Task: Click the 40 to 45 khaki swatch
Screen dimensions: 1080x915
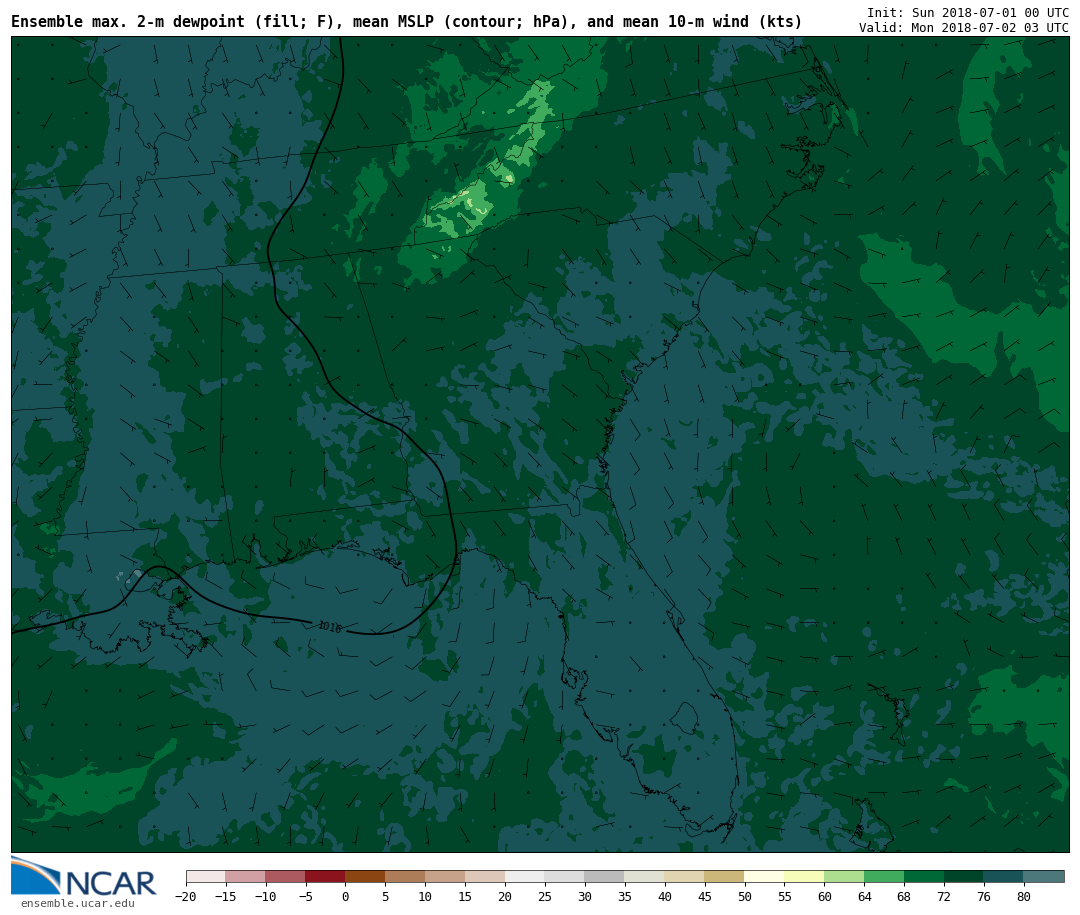Action: pyautogui.click(x=685, y=877)
